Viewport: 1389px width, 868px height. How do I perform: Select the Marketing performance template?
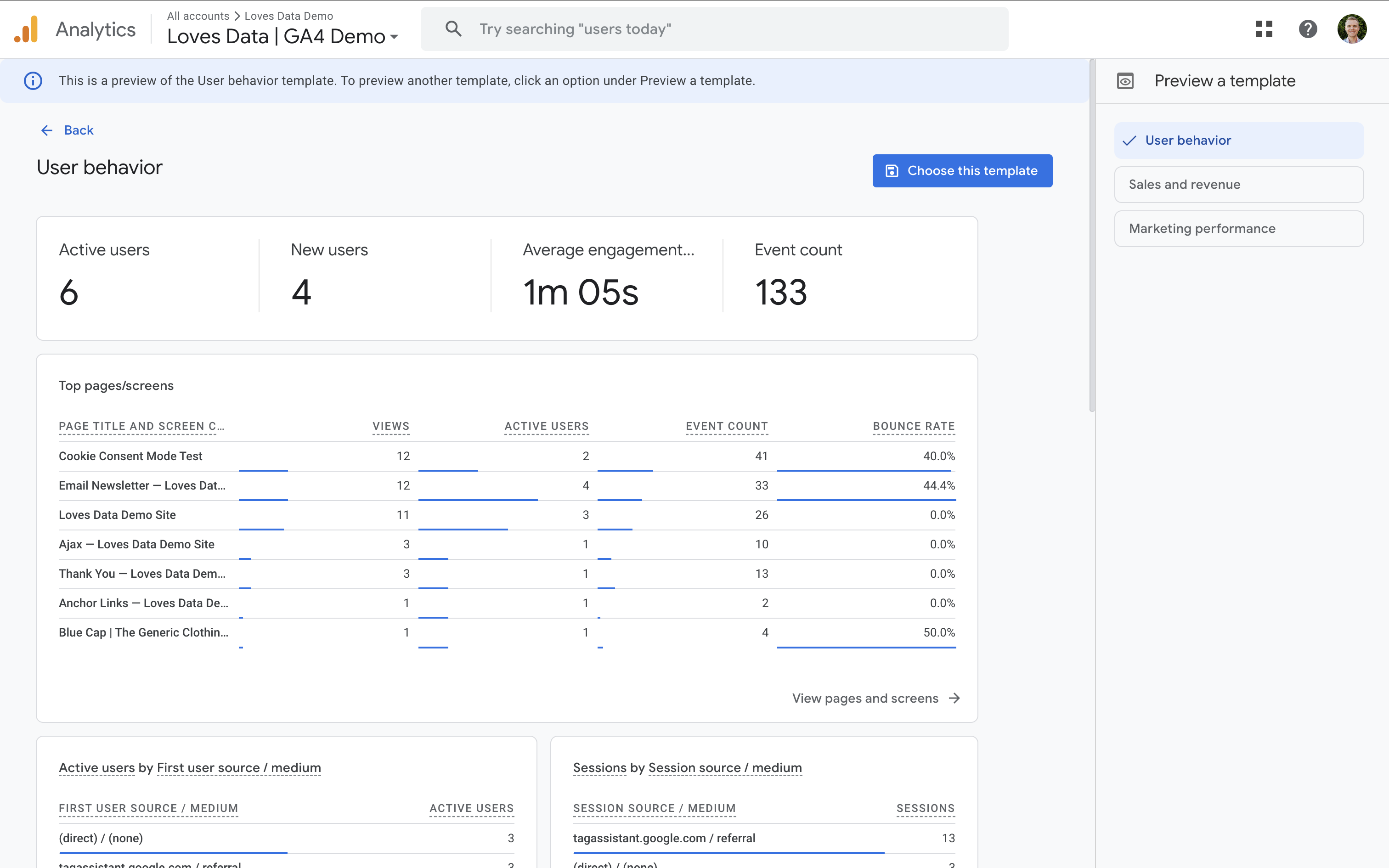[x=1239, y=229]
